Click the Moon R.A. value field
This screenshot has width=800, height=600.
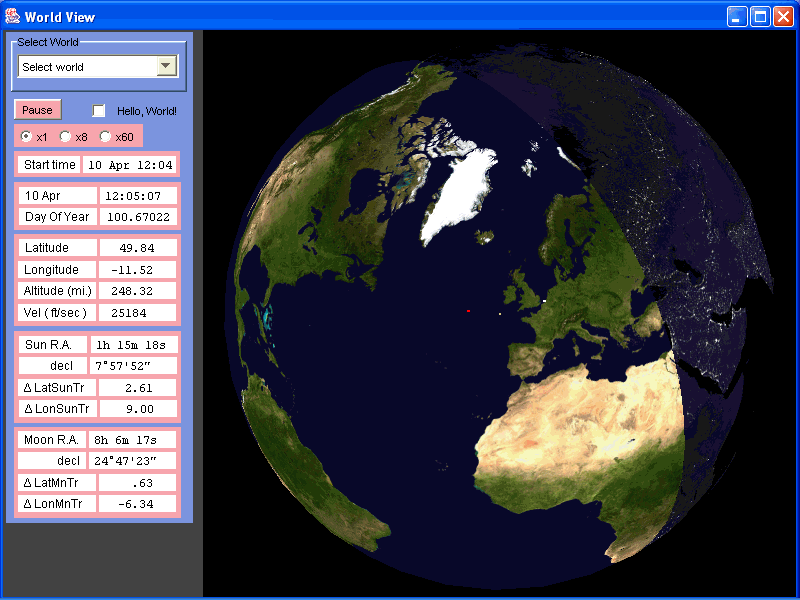pyautogui.click(x=134, y=440)
